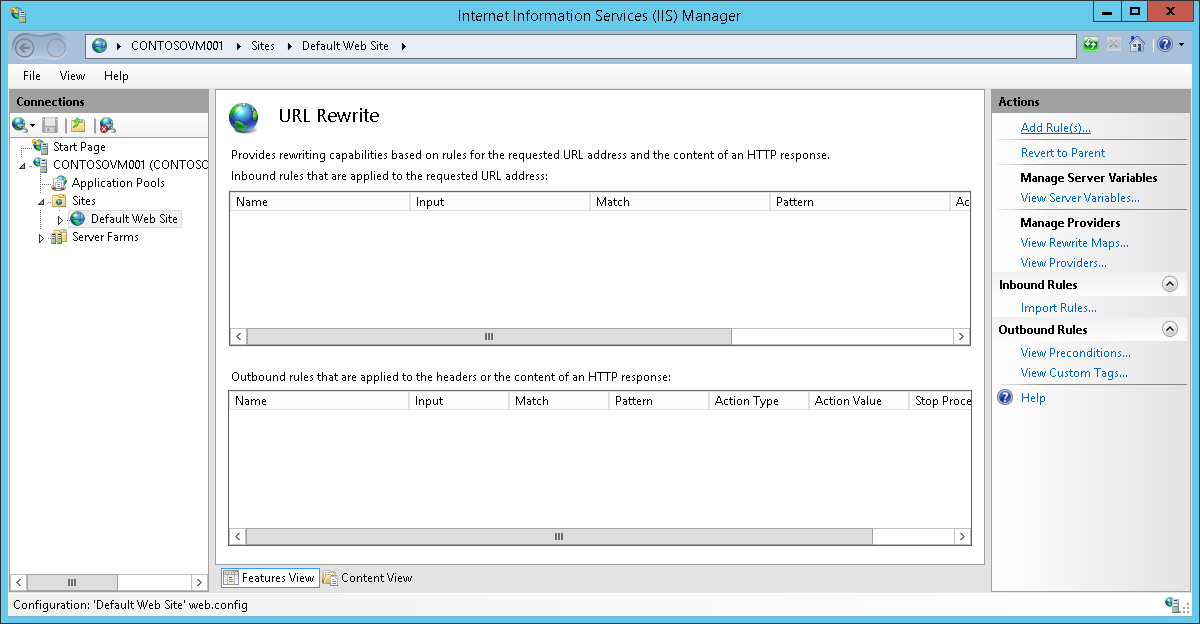Click the green Refresh page icon

1092,45
